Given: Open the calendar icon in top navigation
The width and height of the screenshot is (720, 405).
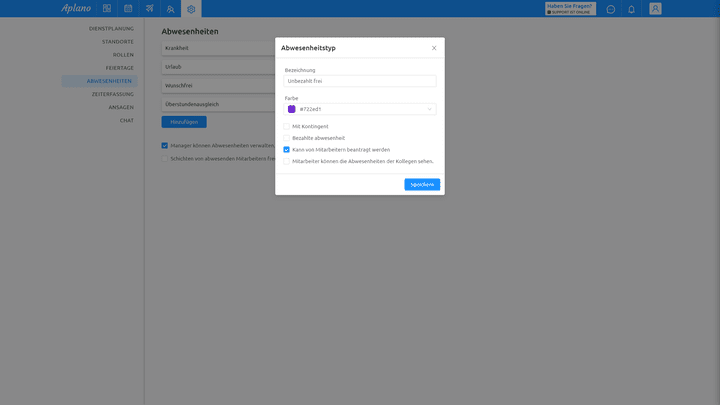Looking at the screenshot, I should coord(128,9).
